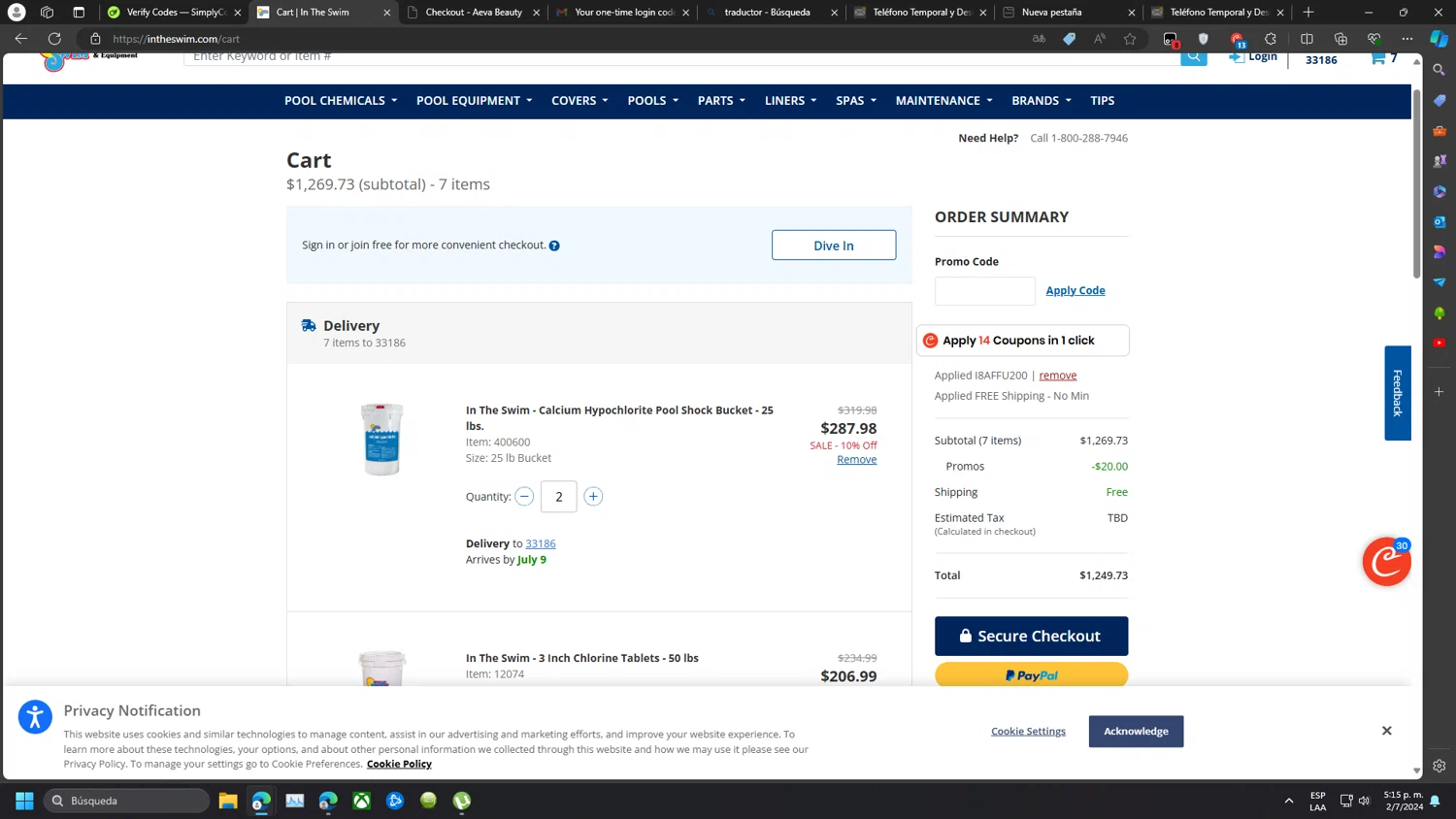The height and width of the screenshot is (819, 1456).
Task: Open the Tips menu item
Action: pos(1102,101)
